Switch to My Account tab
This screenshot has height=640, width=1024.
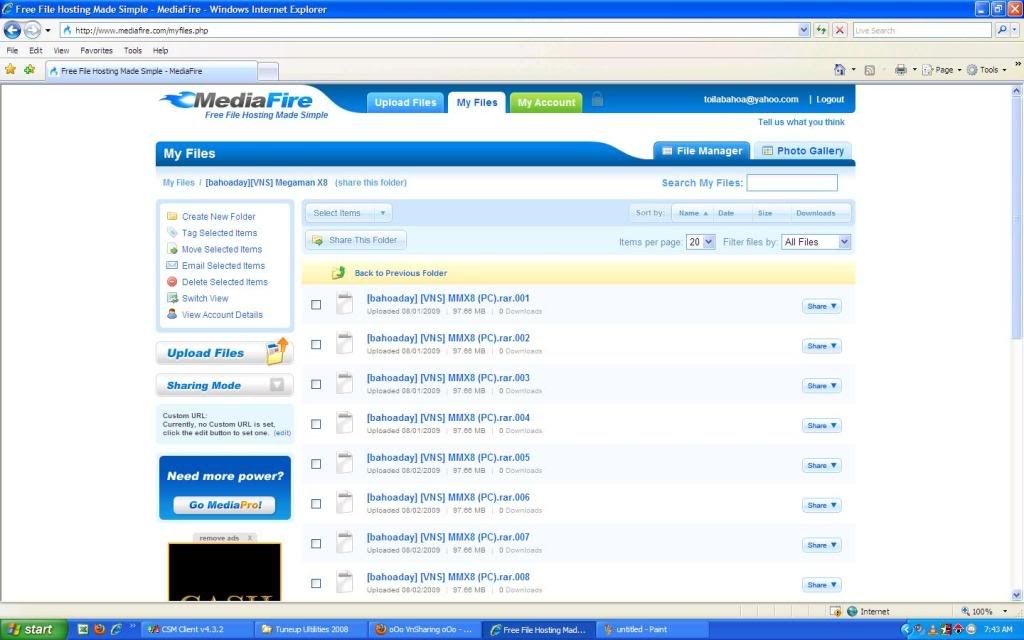[547, 103]
